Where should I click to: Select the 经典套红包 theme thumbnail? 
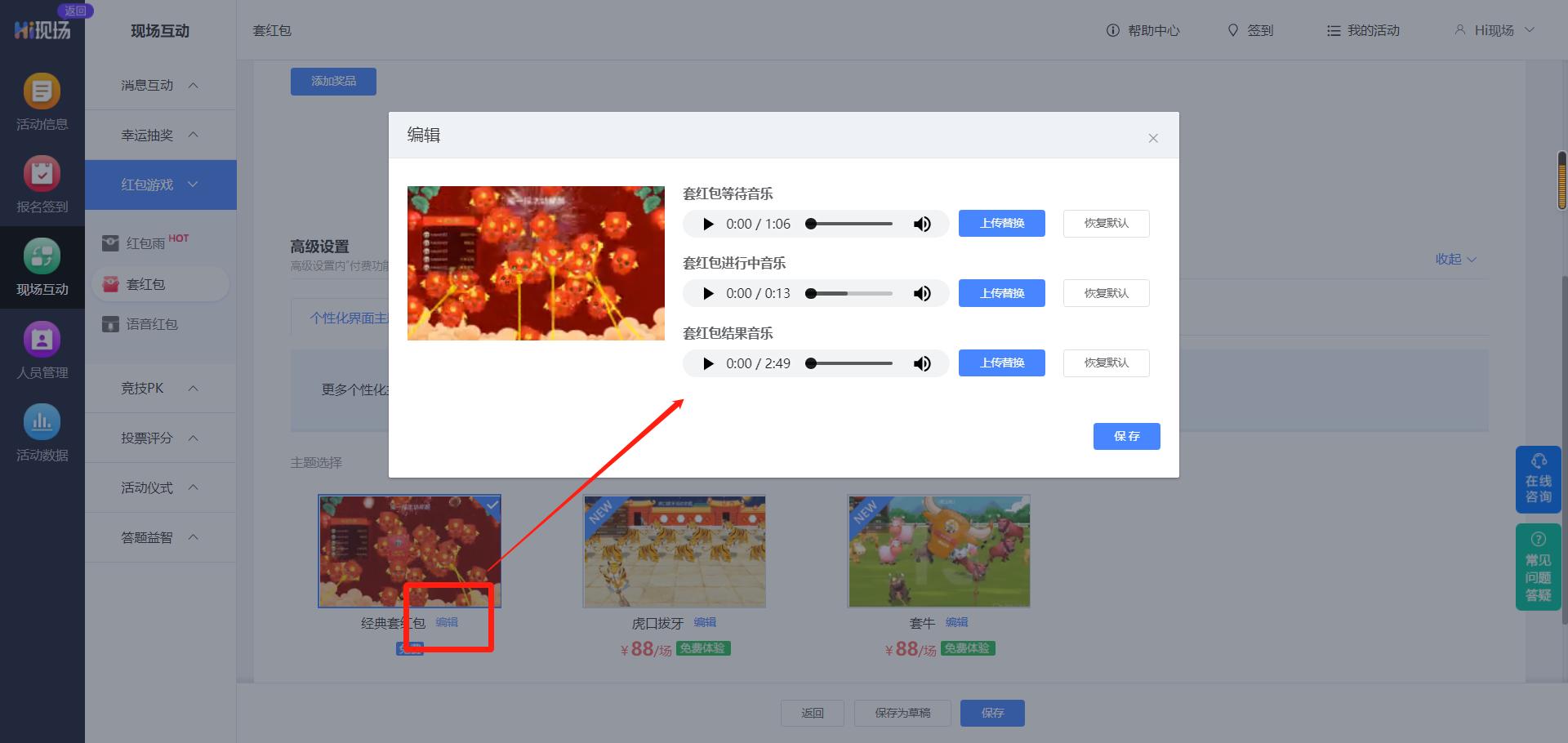409,551
